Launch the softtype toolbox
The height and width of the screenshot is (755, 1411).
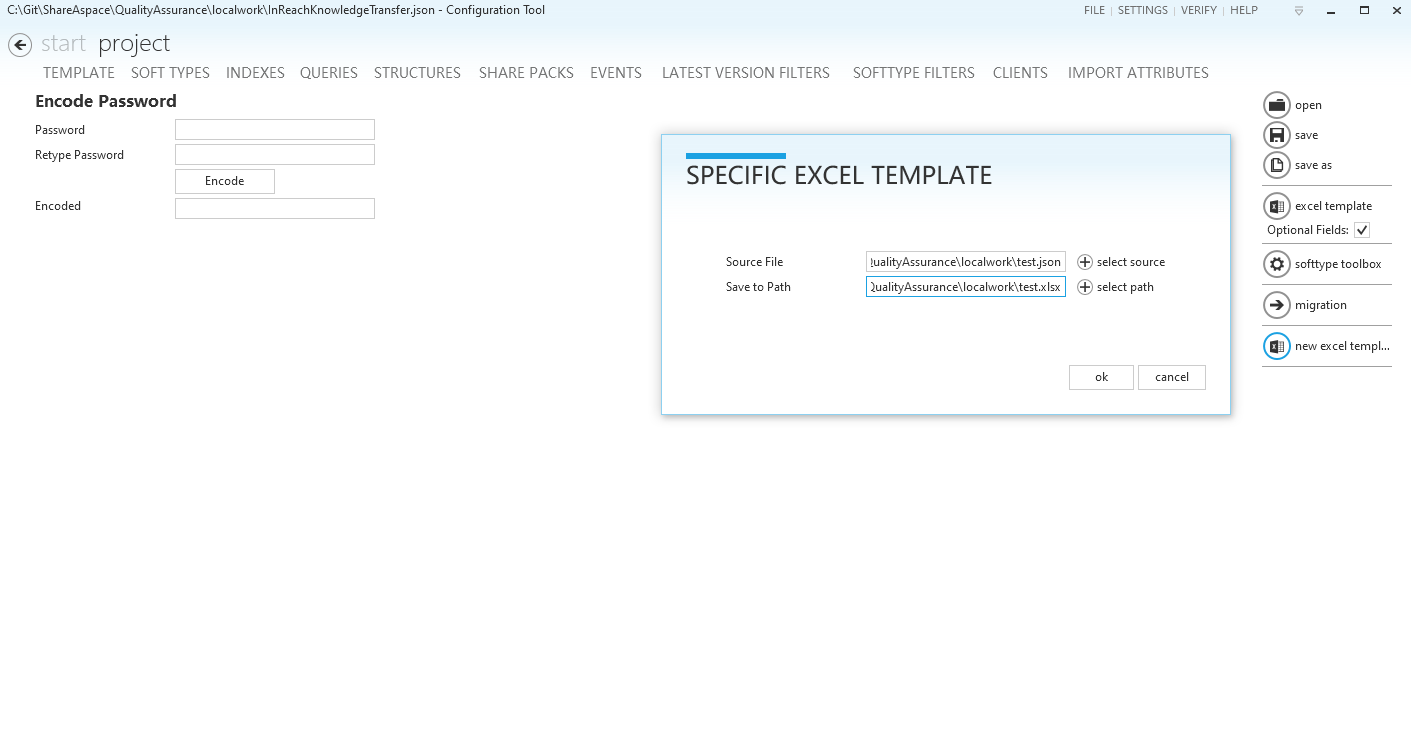(x=1277, y=264)
